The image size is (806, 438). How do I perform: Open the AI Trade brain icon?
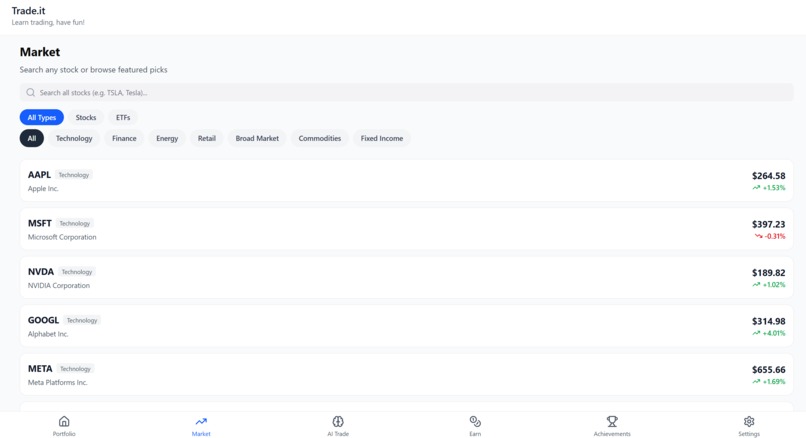pos(338,422)
